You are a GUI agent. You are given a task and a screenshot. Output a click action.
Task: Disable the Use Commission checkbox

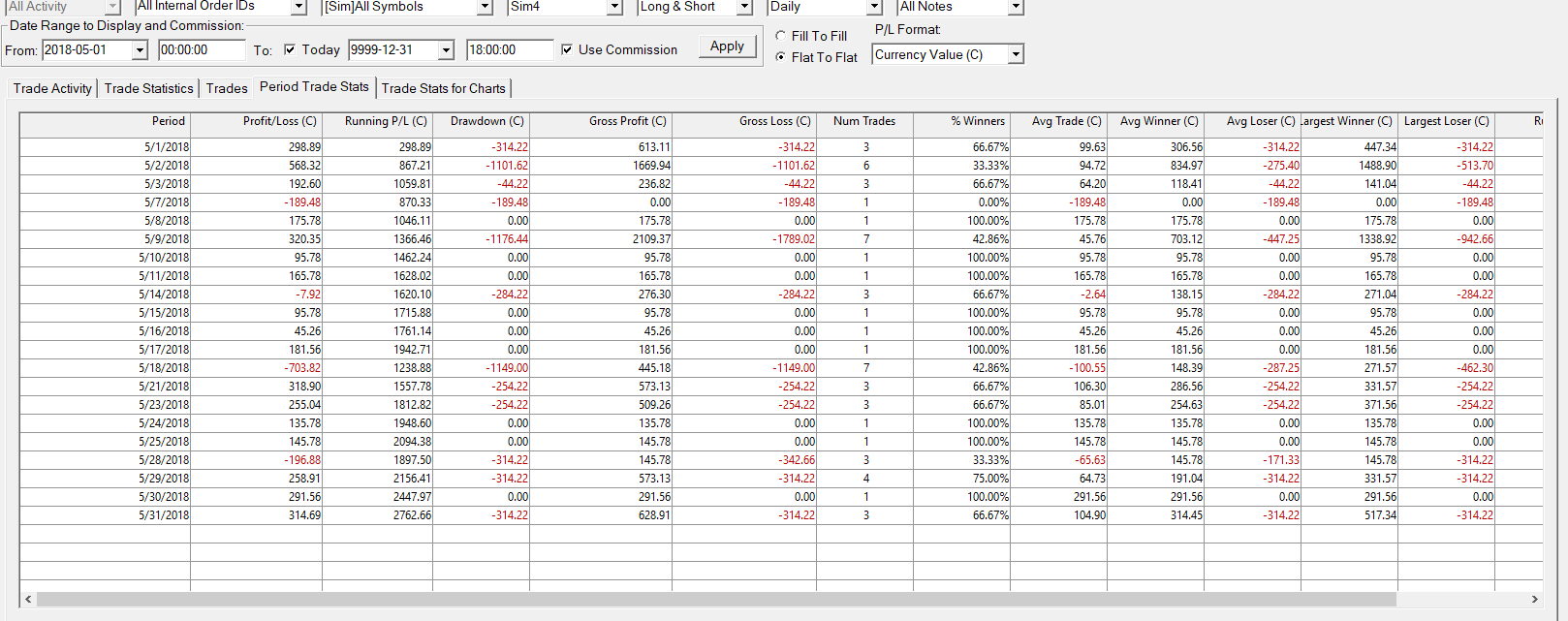coord(567,49)
